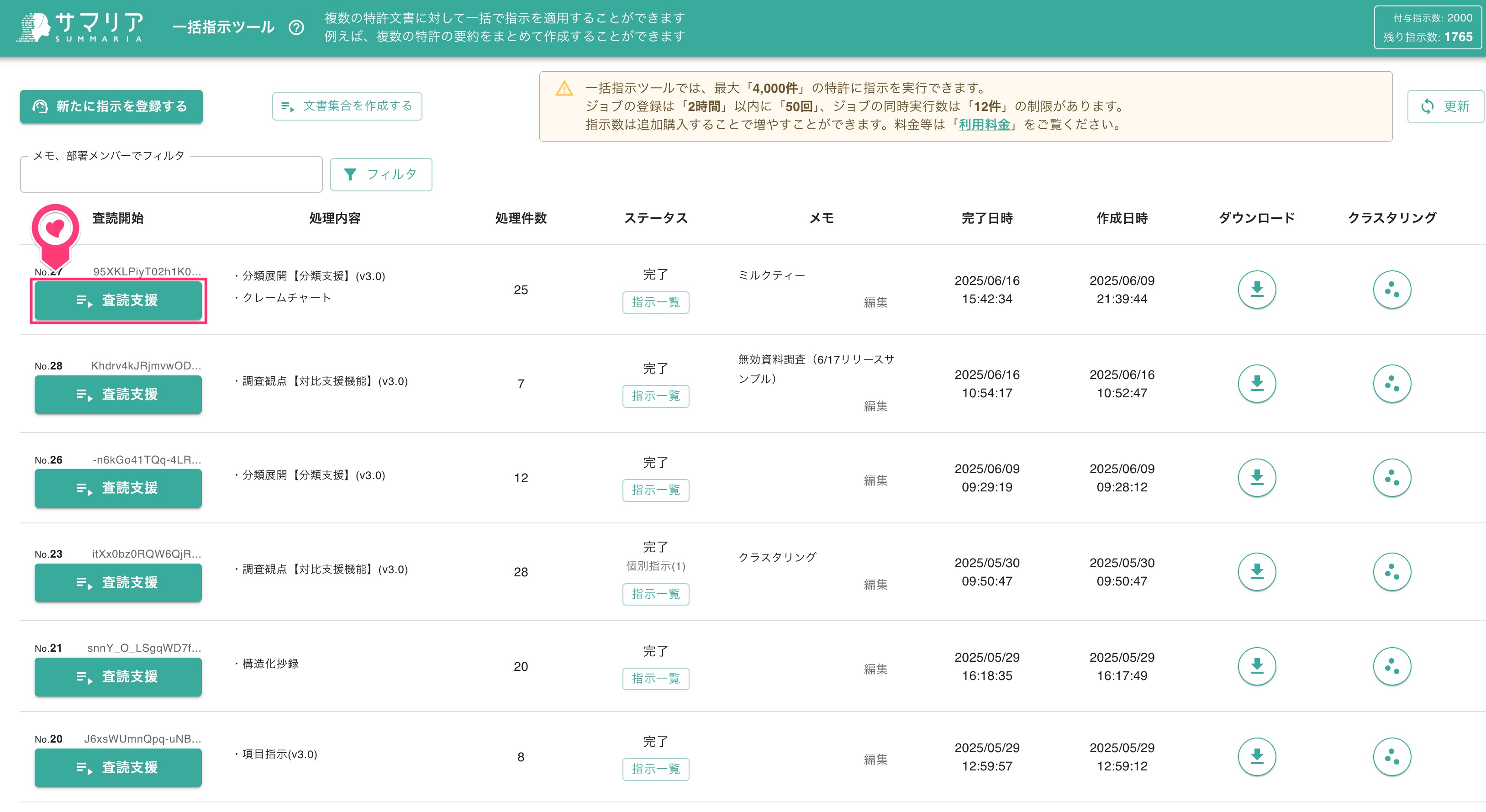
Task: Click the help question mark beside 一括指示ツール
Action: click(296, 26)
